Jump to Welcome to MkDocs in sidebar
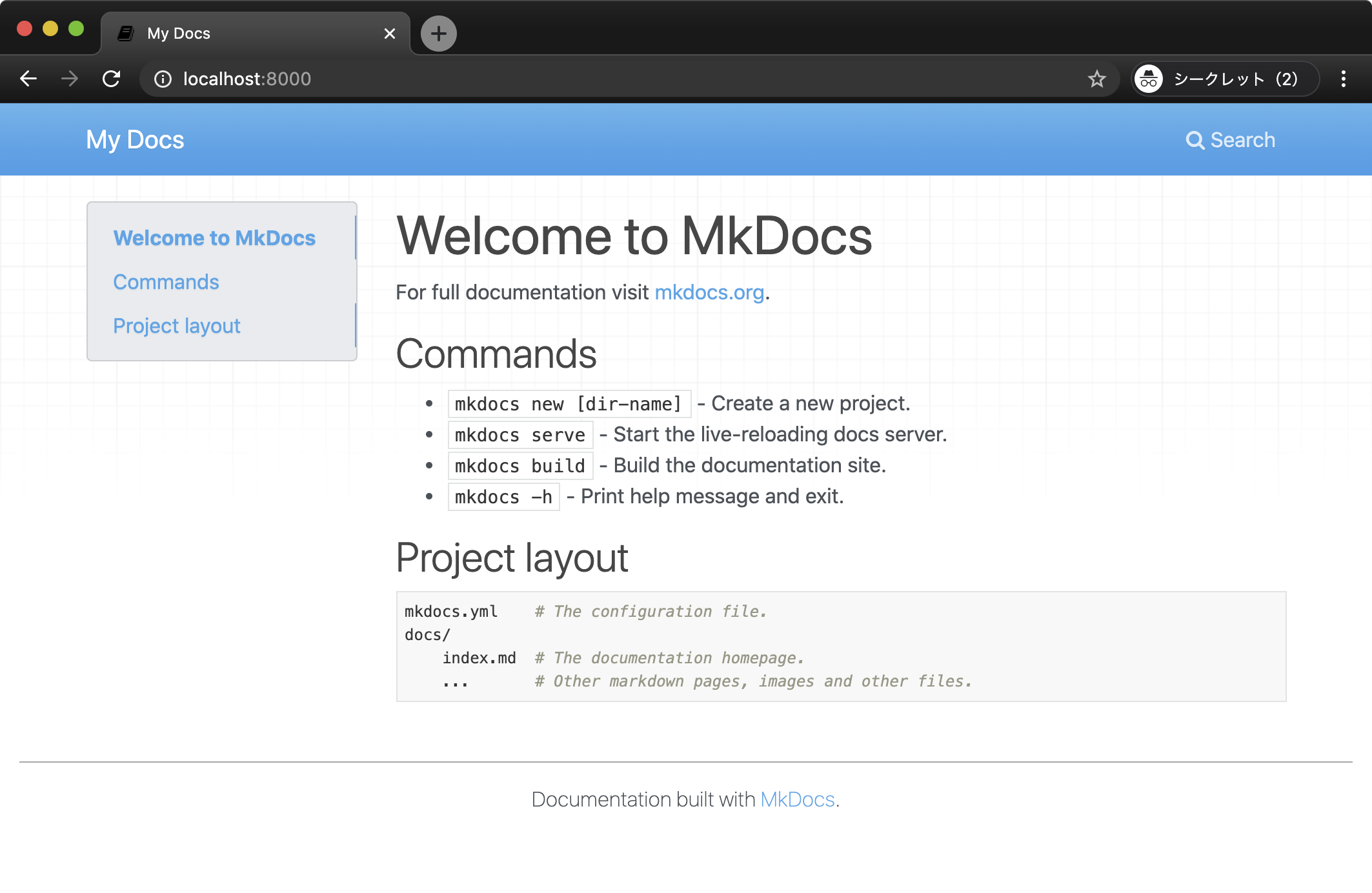Viewport: 1372px width, 893px height. click(x=214, y=237)
